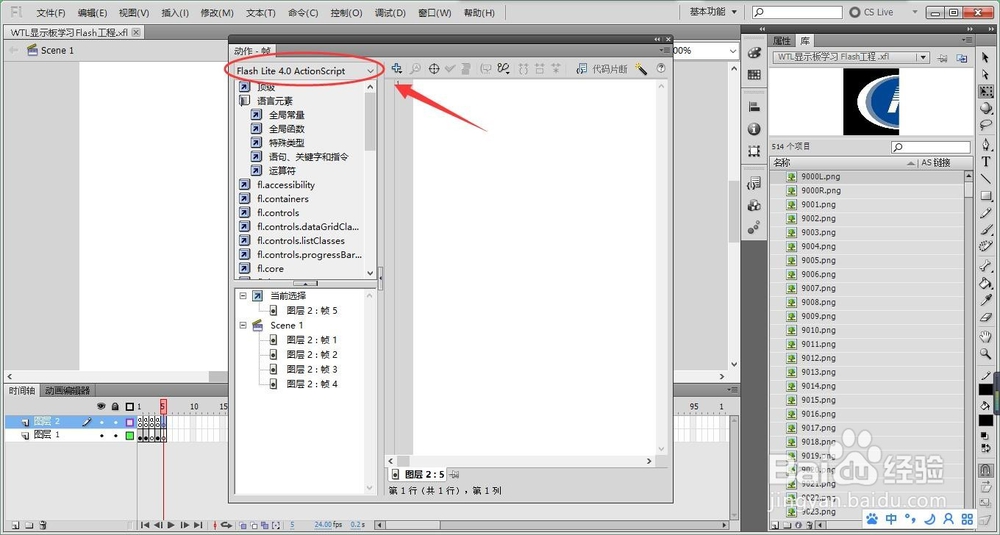
Task: Expand the fl.controls package entry
Action: (244, 212)
